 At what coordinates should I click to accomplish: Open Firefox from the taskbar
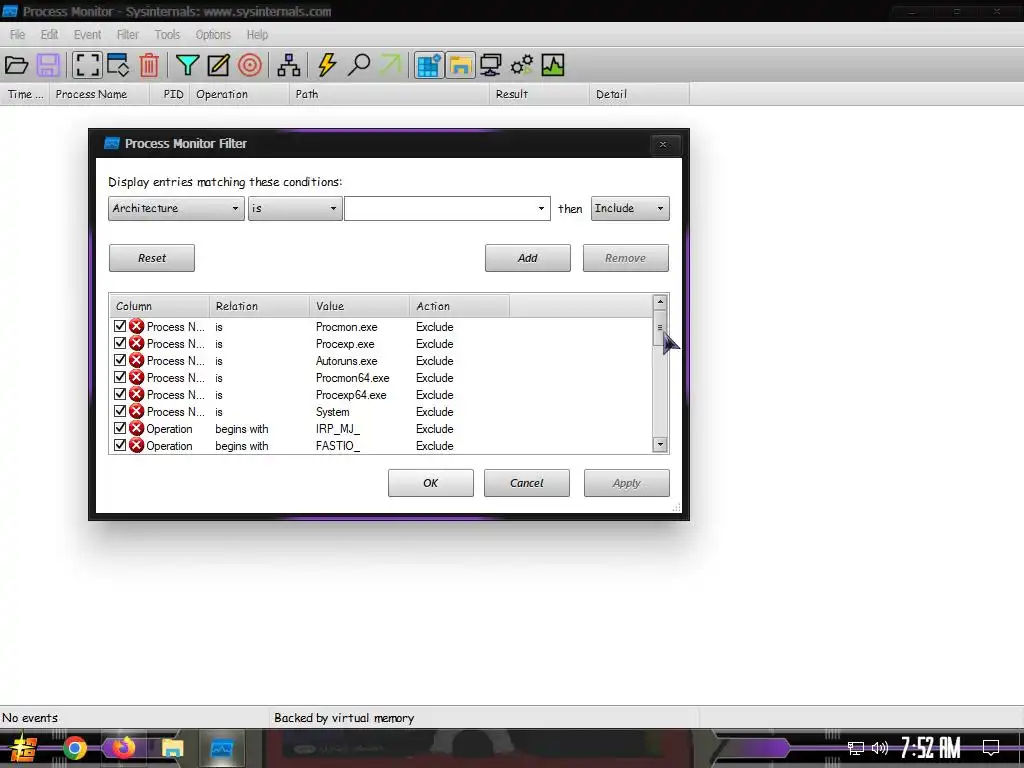tap(123, 748)
